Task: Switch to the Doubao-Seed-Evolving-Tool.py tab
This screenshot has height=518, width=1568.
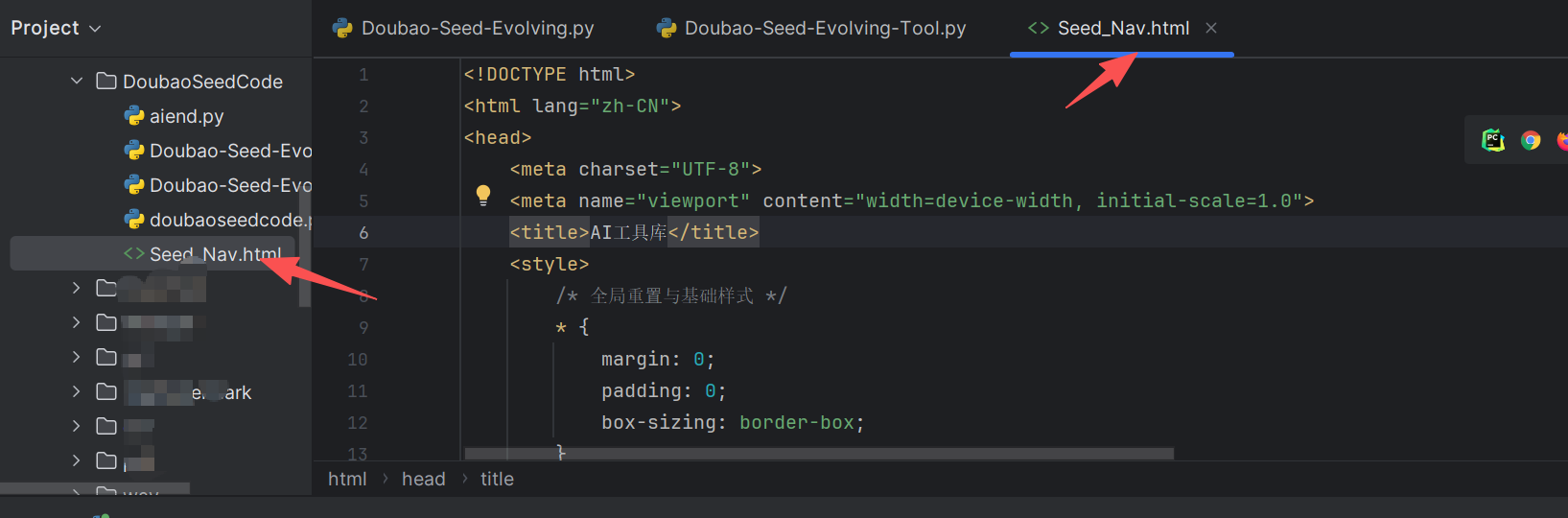Action: tap(825, 29)
